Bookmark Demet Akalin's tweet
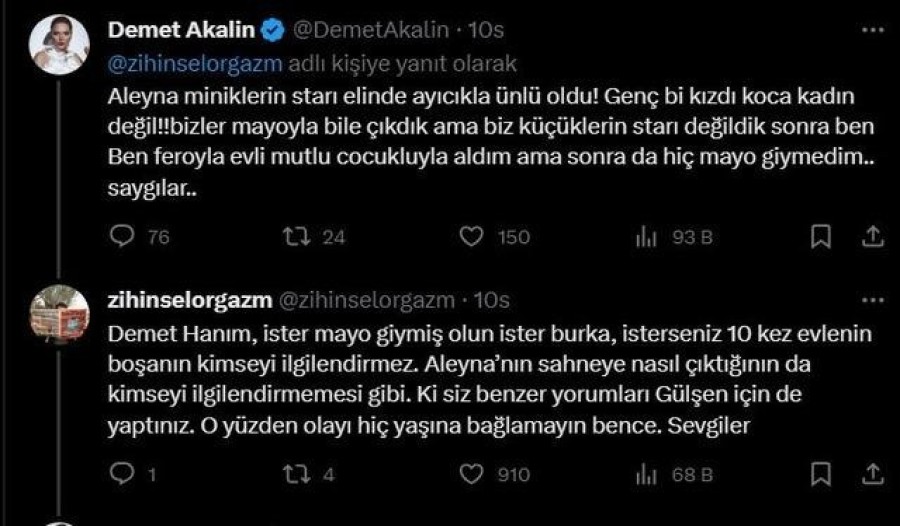This screenshot has height=526, width=900. (x=820, y=237)
